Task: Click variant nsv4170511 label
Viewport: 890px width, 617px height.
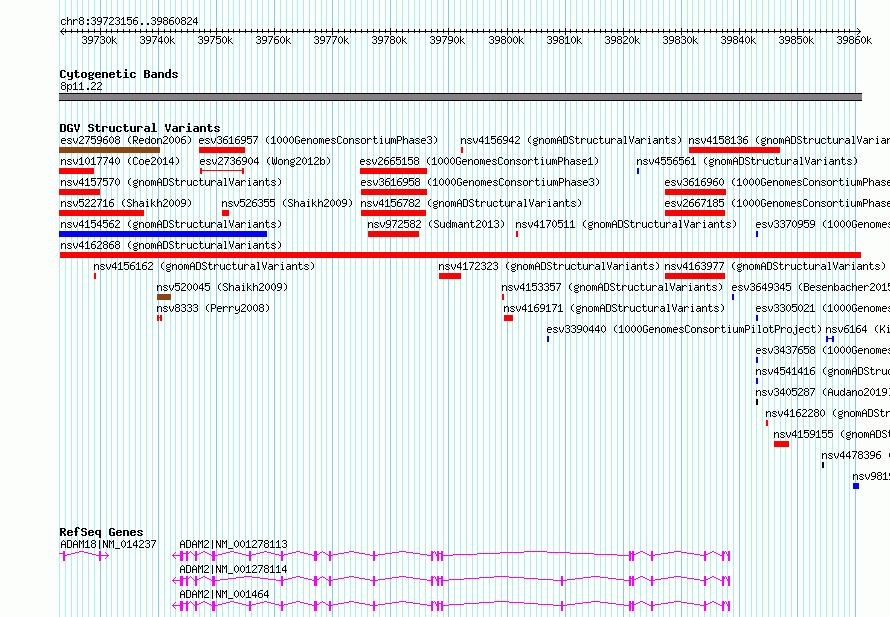Action: coord(626,224)
